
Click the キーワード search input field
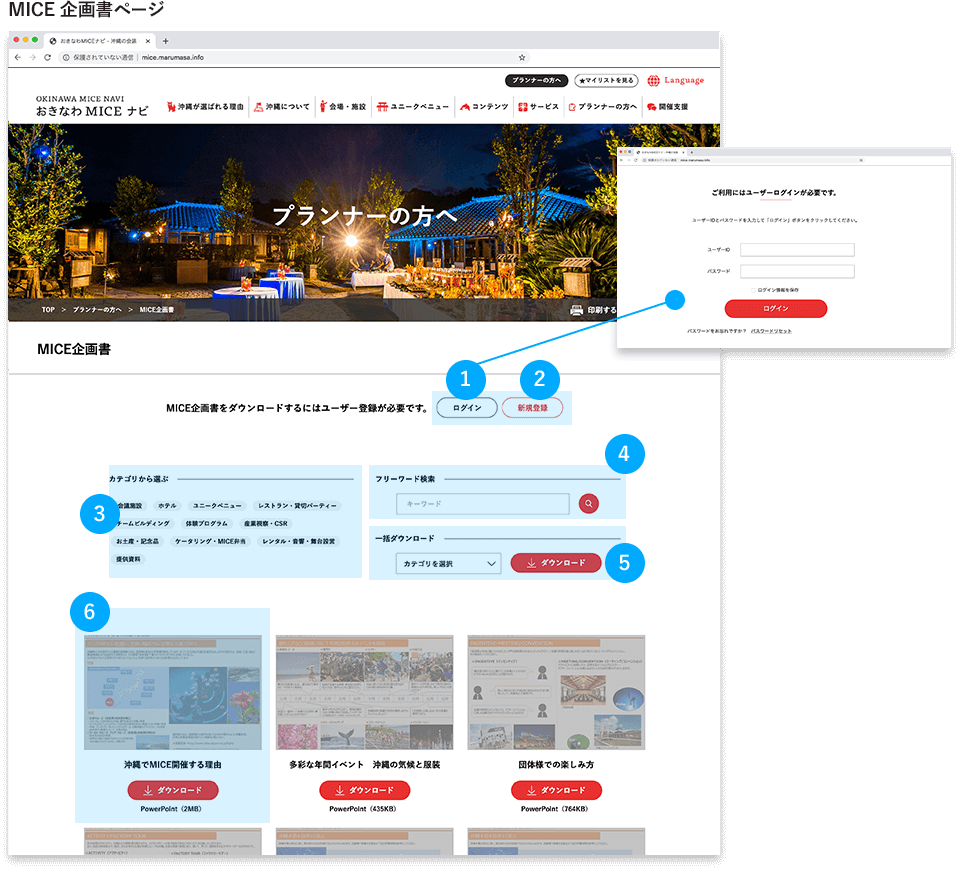pyautogui.click(x=482, y=504)
